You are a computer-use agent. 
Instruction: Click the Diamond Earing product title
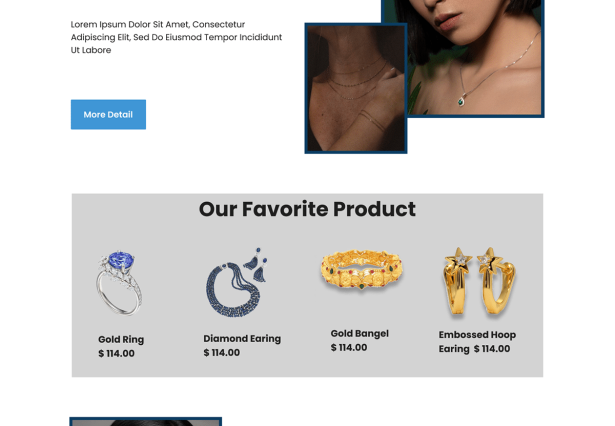pos(242,339)
